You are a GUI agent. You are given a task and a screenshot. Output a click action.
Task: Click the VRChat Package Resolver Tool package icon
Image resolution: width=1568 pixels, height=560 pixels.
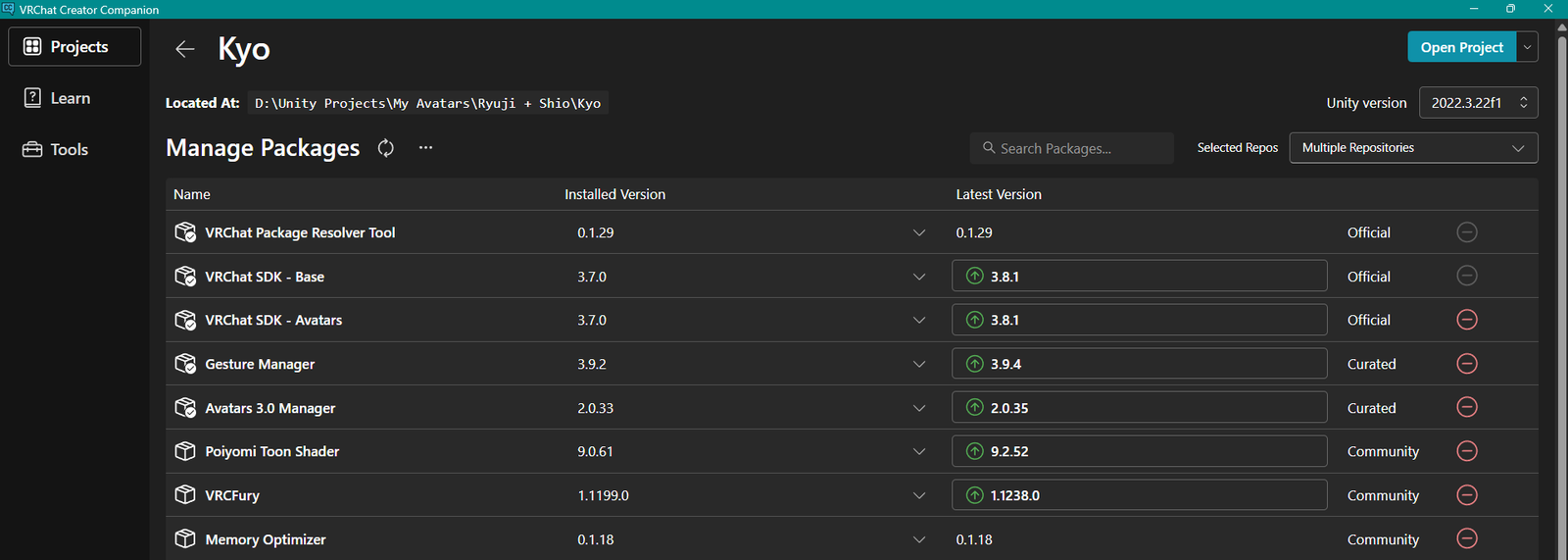pos(185,232)
